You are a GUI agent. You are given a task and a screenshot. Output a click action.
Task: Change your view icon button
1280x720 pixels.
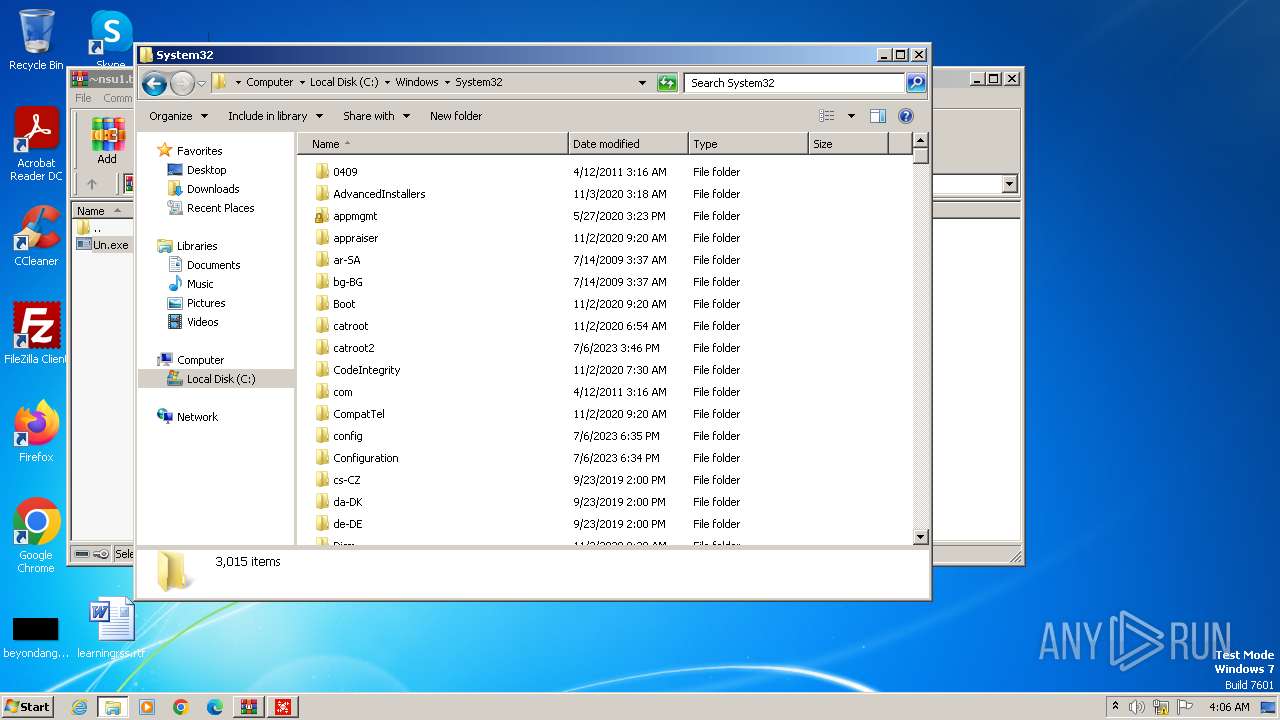coord(827,116)
